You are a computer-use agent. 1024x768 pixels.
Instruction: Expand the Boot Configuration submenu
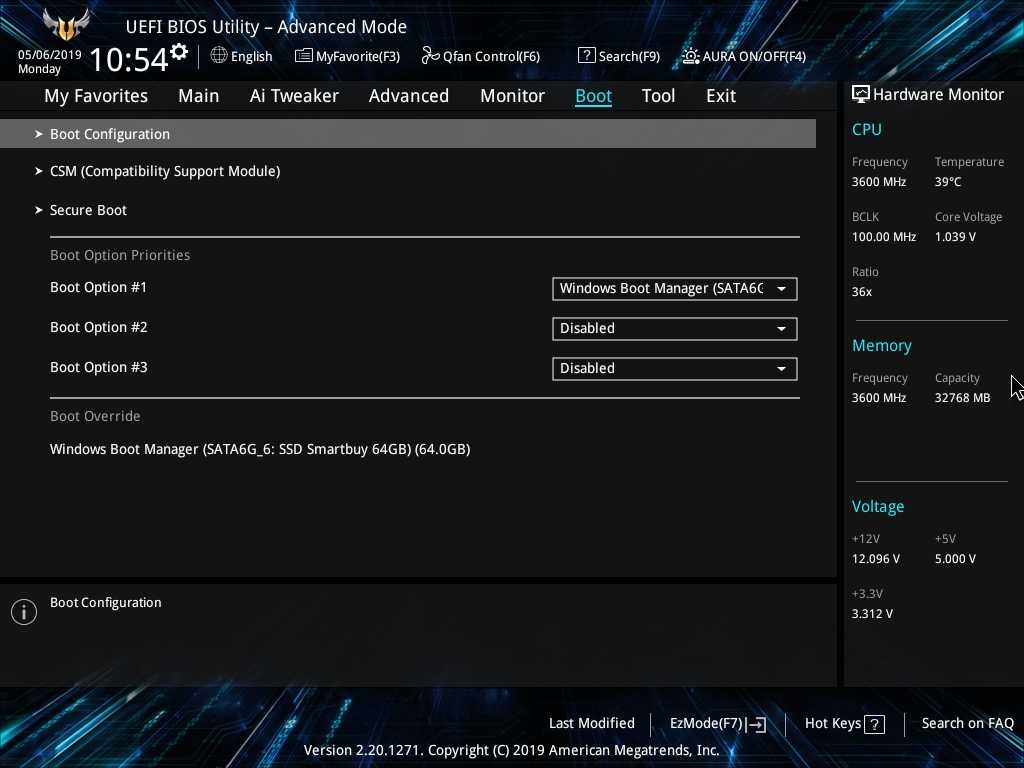pos(110,134)
